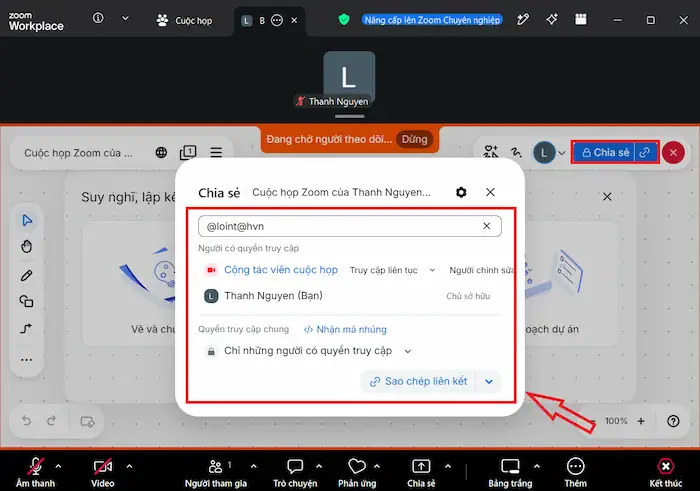Clear the @loint@hvn field
The height and width of the screenshot is (491, 700).
(487, 226)
